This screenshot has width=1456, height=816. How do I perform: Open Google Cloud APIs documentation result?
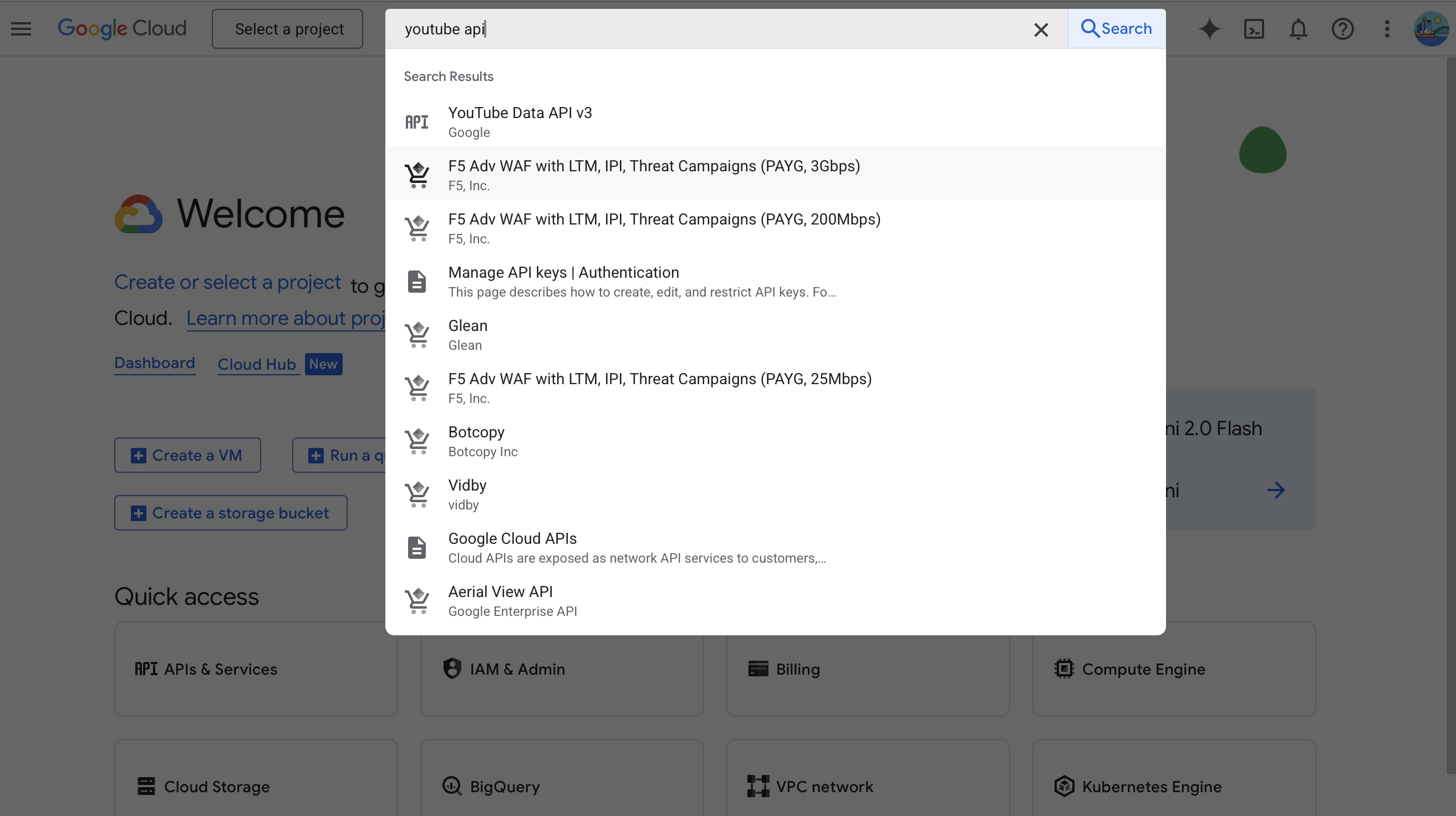click(775, 547)
